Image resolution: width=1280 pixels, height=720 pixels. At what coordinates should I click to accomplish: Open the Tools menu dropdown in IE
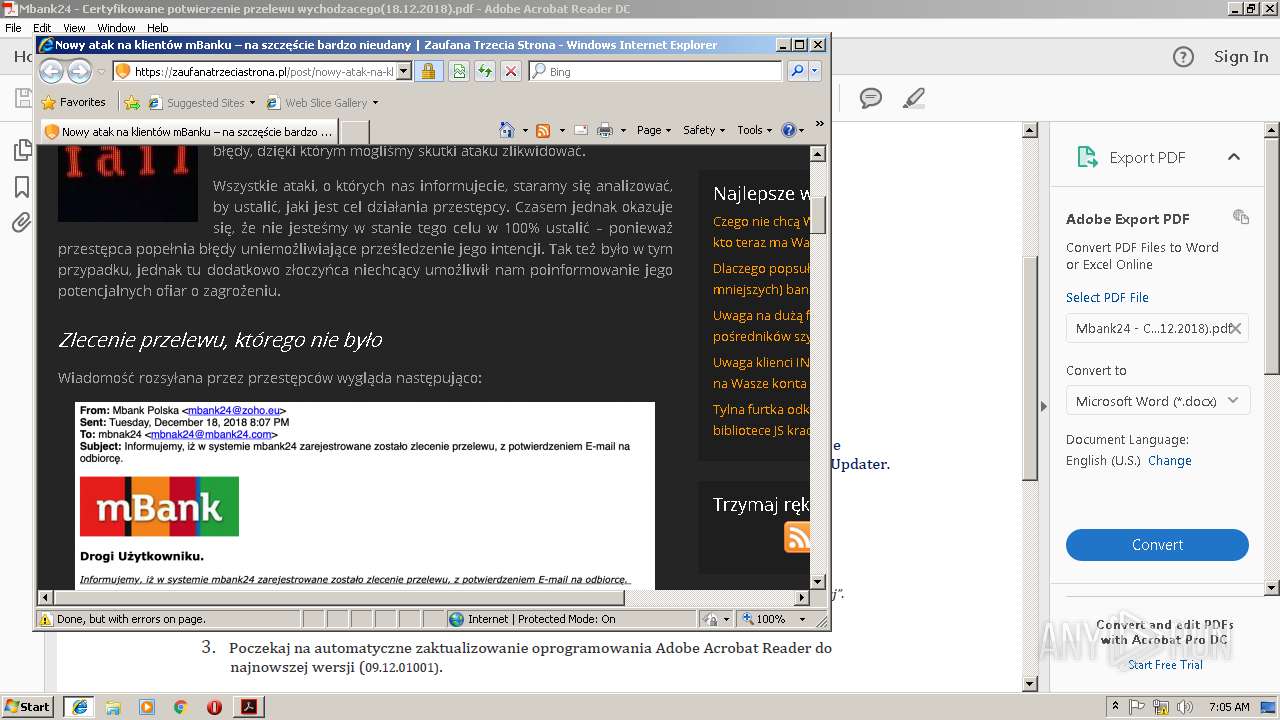(755, 130)
